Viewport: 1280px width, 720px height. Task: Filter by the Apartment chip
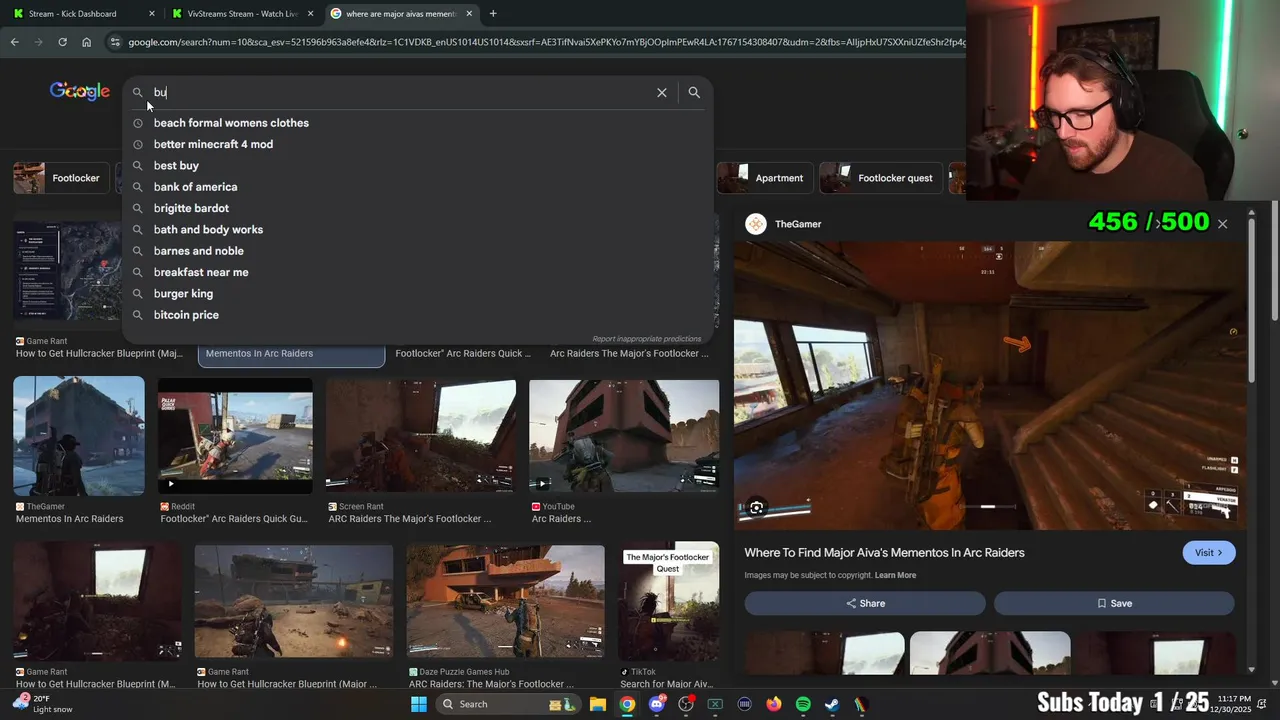(765, 178)
